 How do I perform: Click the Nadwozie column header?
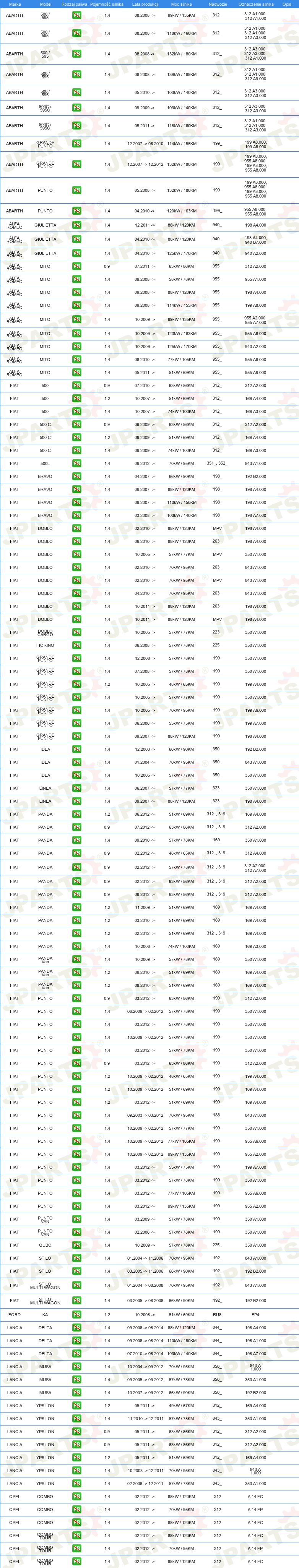coord(218,4)
